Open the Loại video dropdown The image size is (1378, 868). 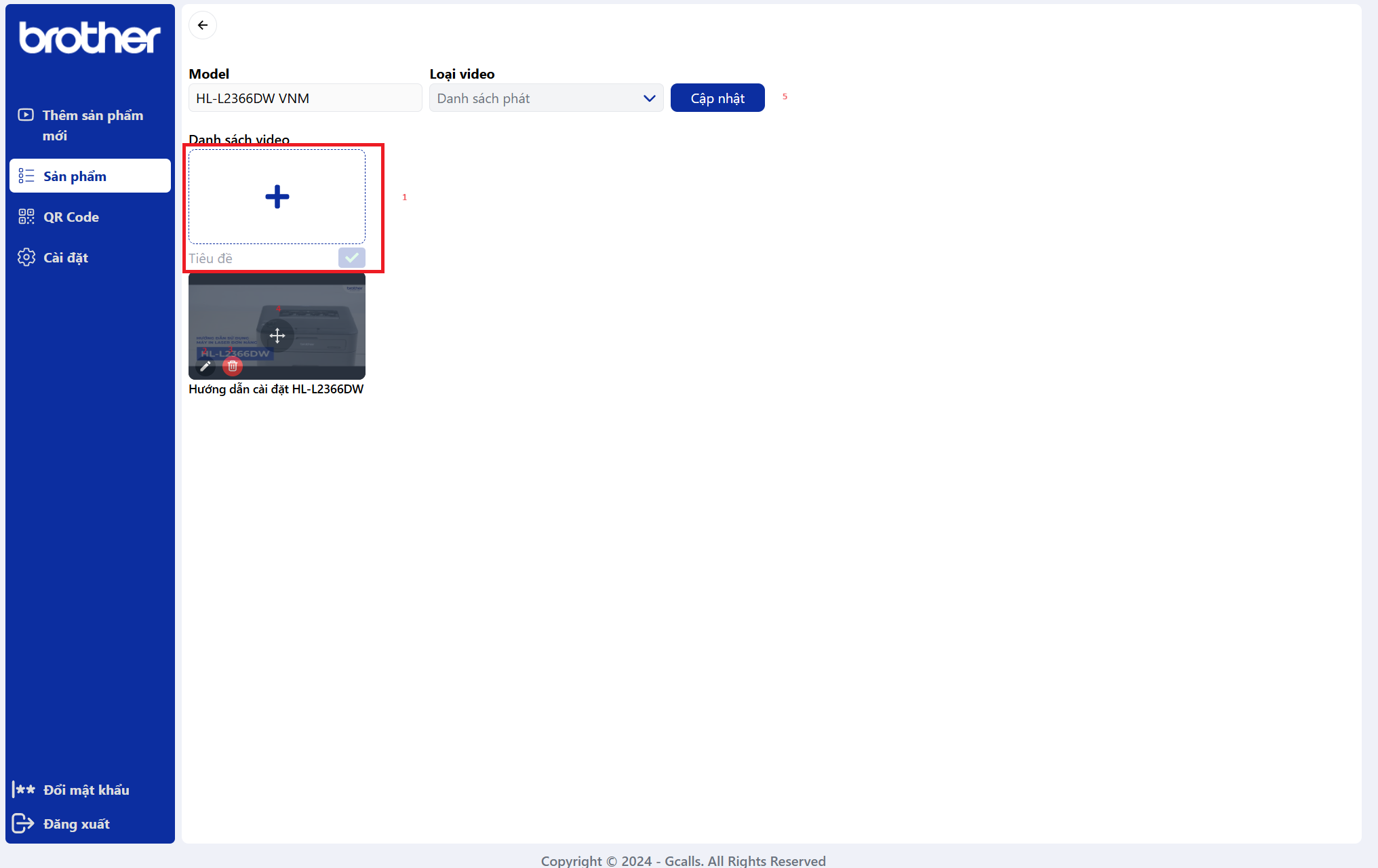click(536, 98)
